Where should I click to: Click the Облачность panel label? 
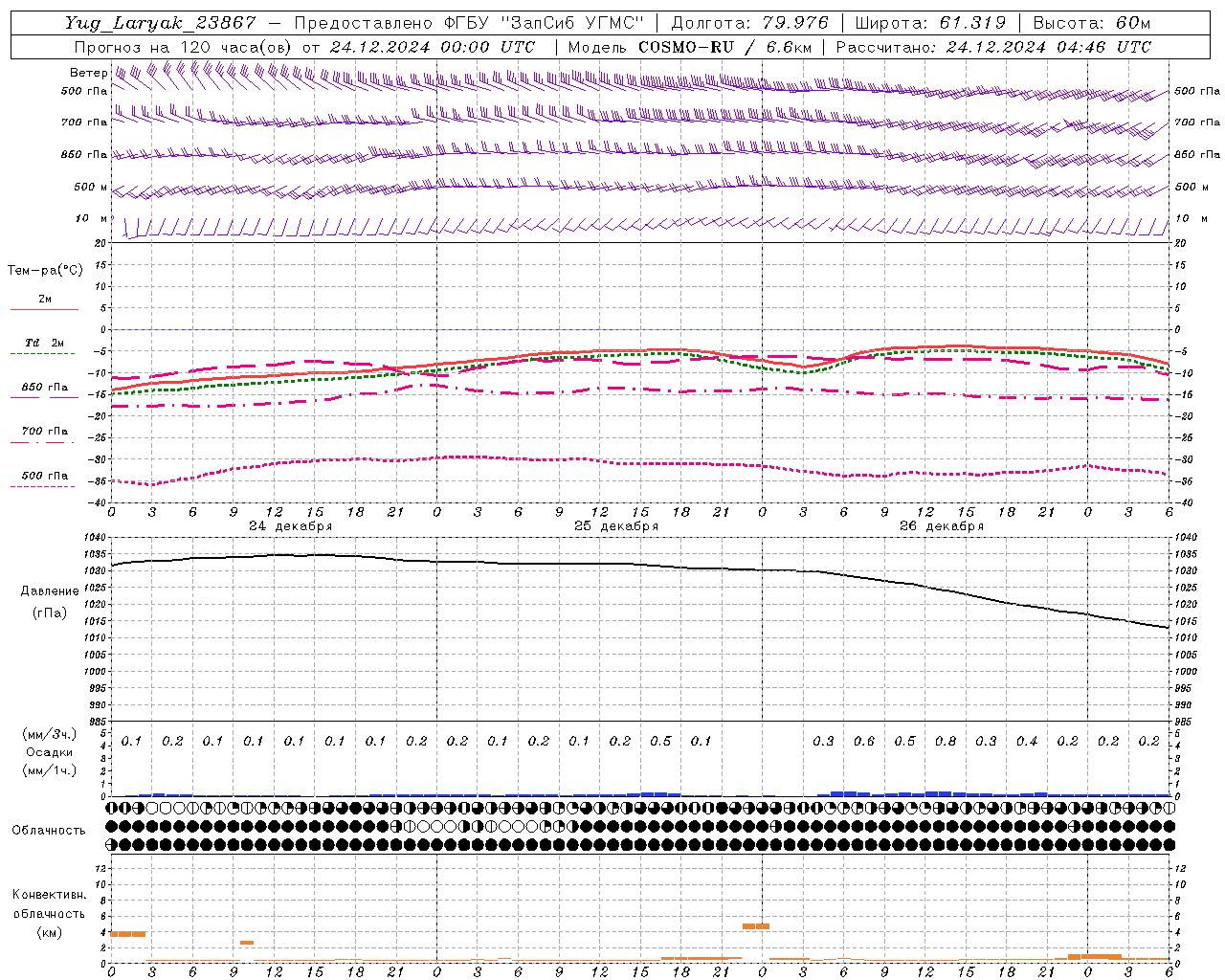tap(48, 830)
